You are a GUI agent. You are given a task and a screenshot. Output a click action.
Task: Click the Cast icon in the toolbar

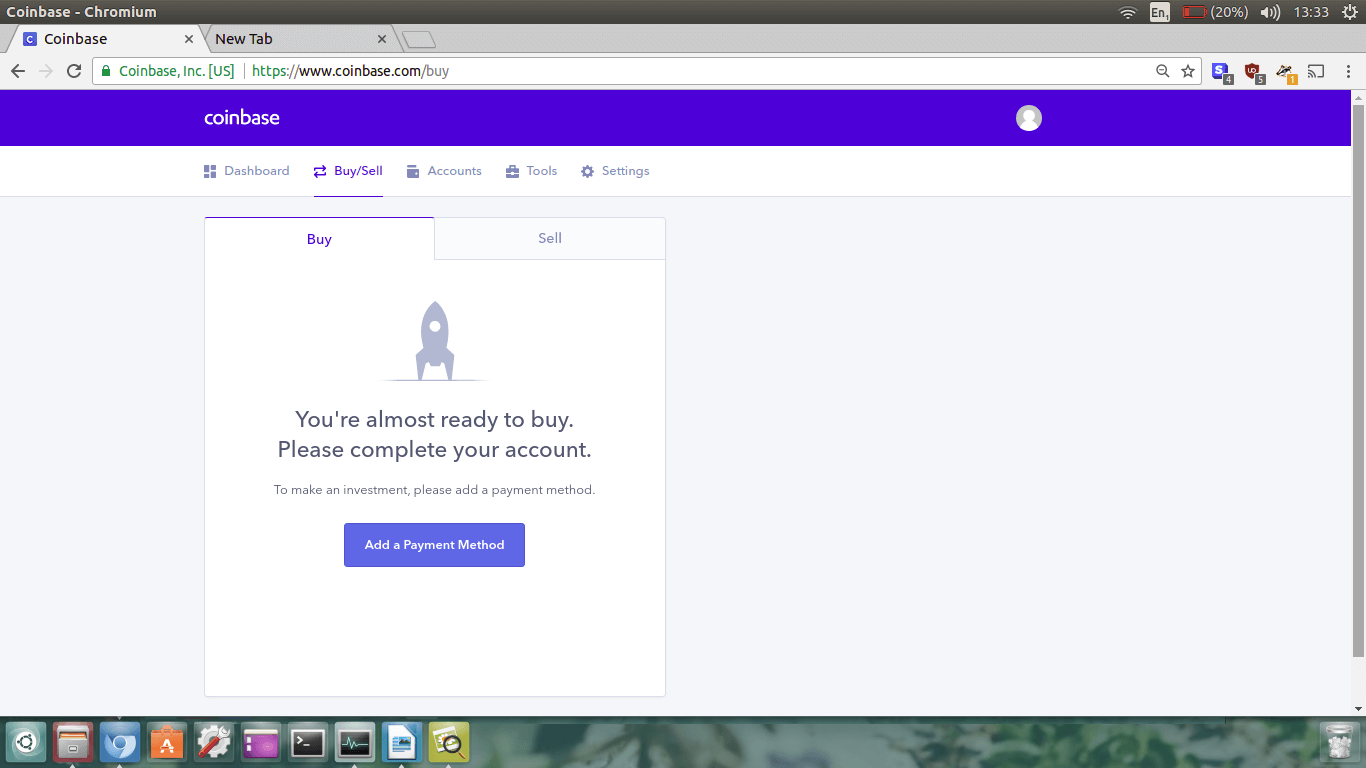[x=1316, y=71]
